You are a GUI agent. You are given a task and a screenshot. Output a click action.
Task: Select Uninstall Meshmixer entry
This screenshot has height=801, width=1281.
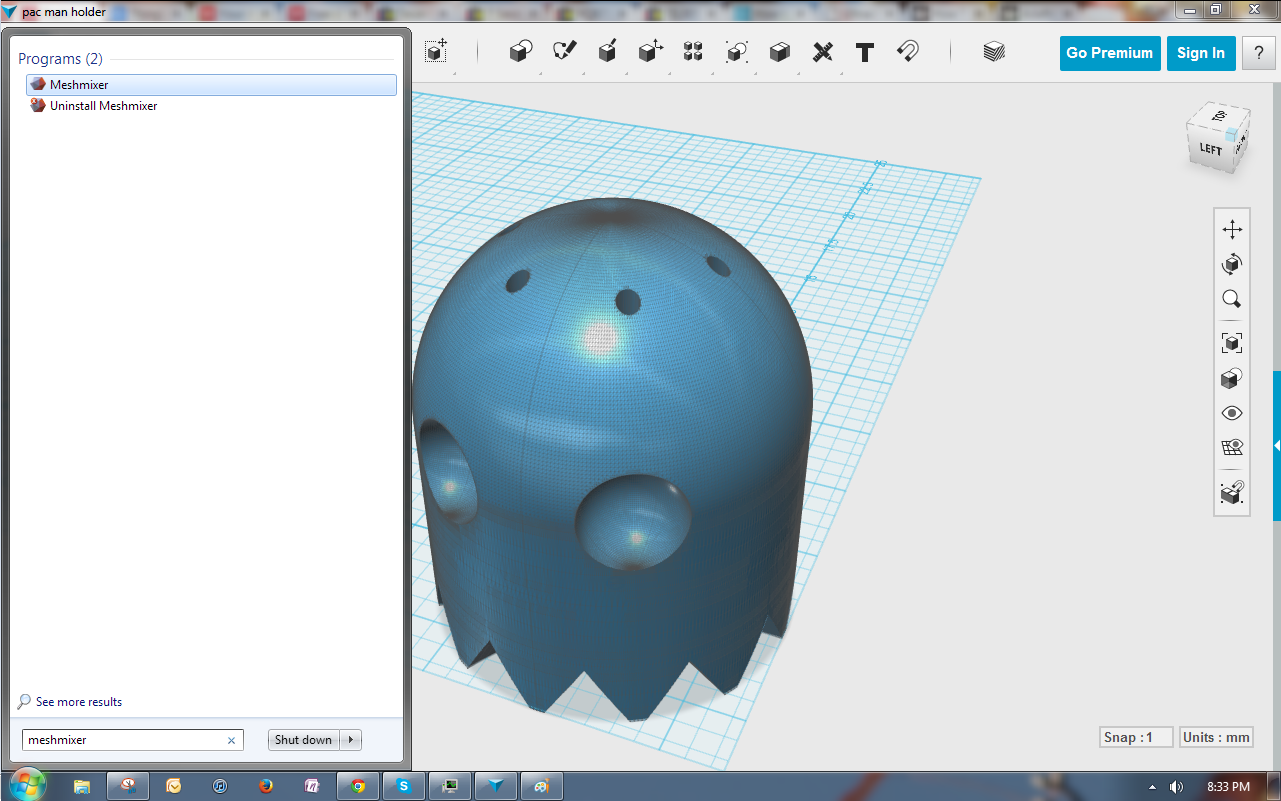click(103, 106)
